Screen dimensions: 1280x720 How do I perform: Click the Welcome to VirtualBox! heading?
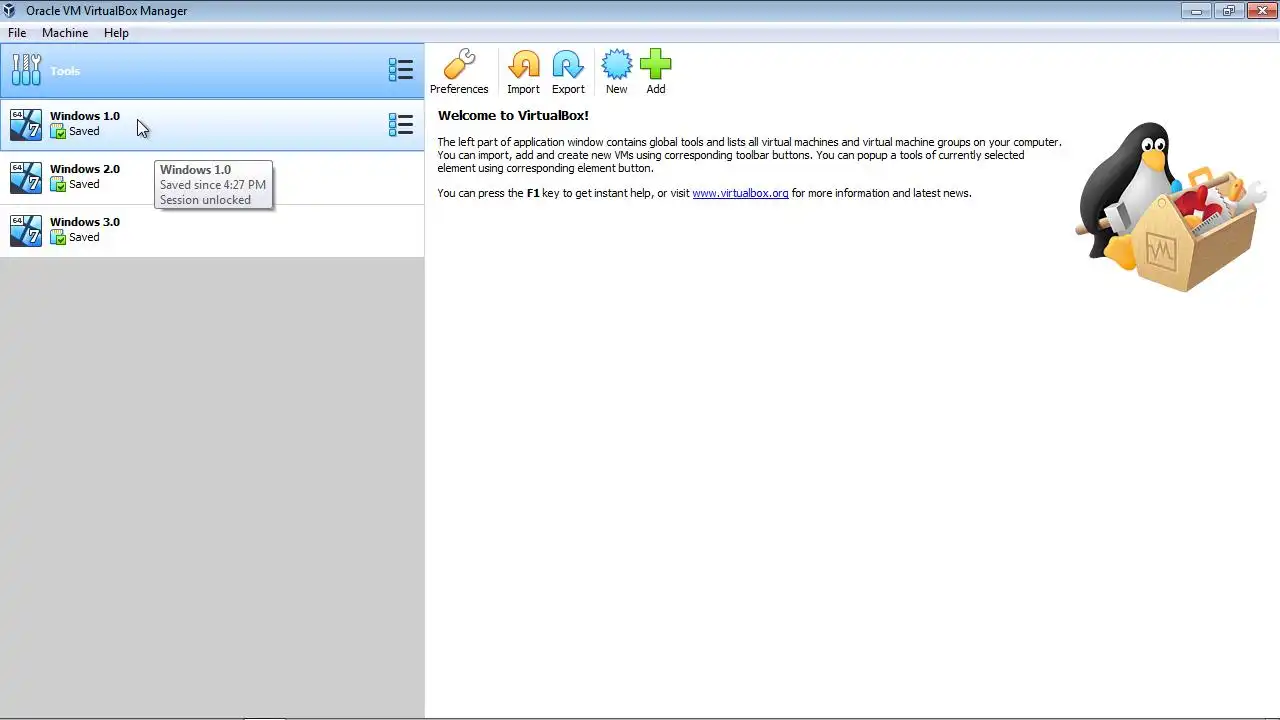point(513,116)
